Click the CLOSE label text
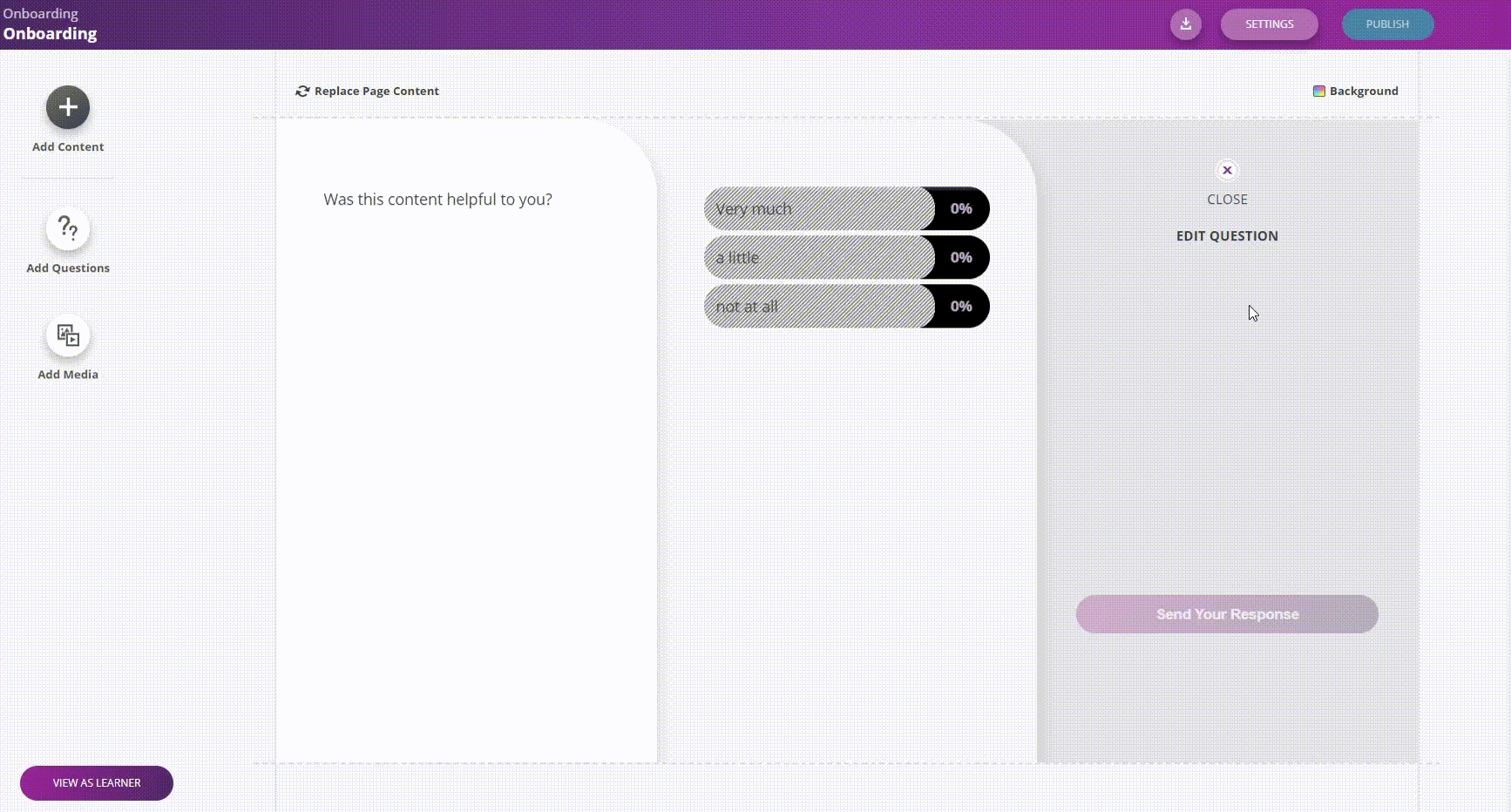Screen dimensions: 1511x812 coord(1227,200)
